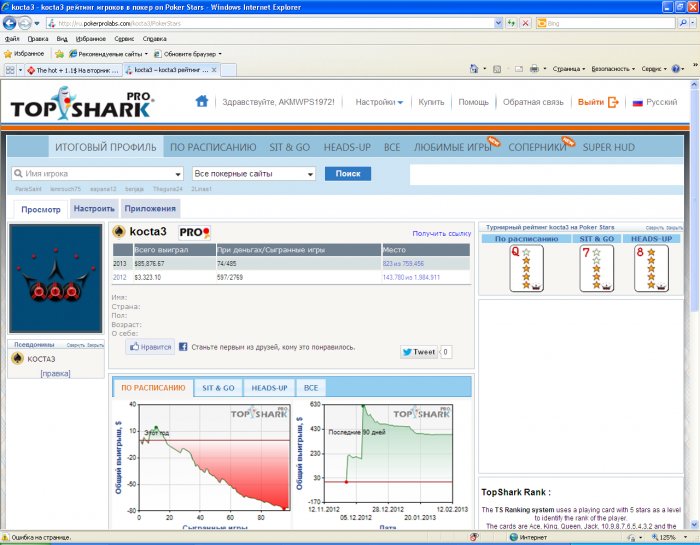The width and height of the screenshot is (700, 545).
Task: Go back with the browser back arrow
Action: tap(9, 23)
